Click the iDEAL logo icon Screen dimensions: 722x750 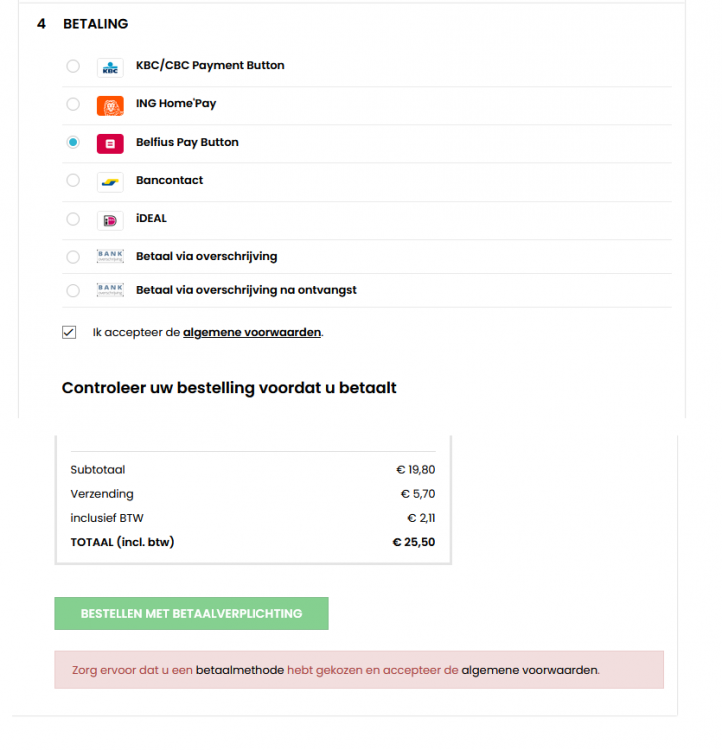pos(110,220)
